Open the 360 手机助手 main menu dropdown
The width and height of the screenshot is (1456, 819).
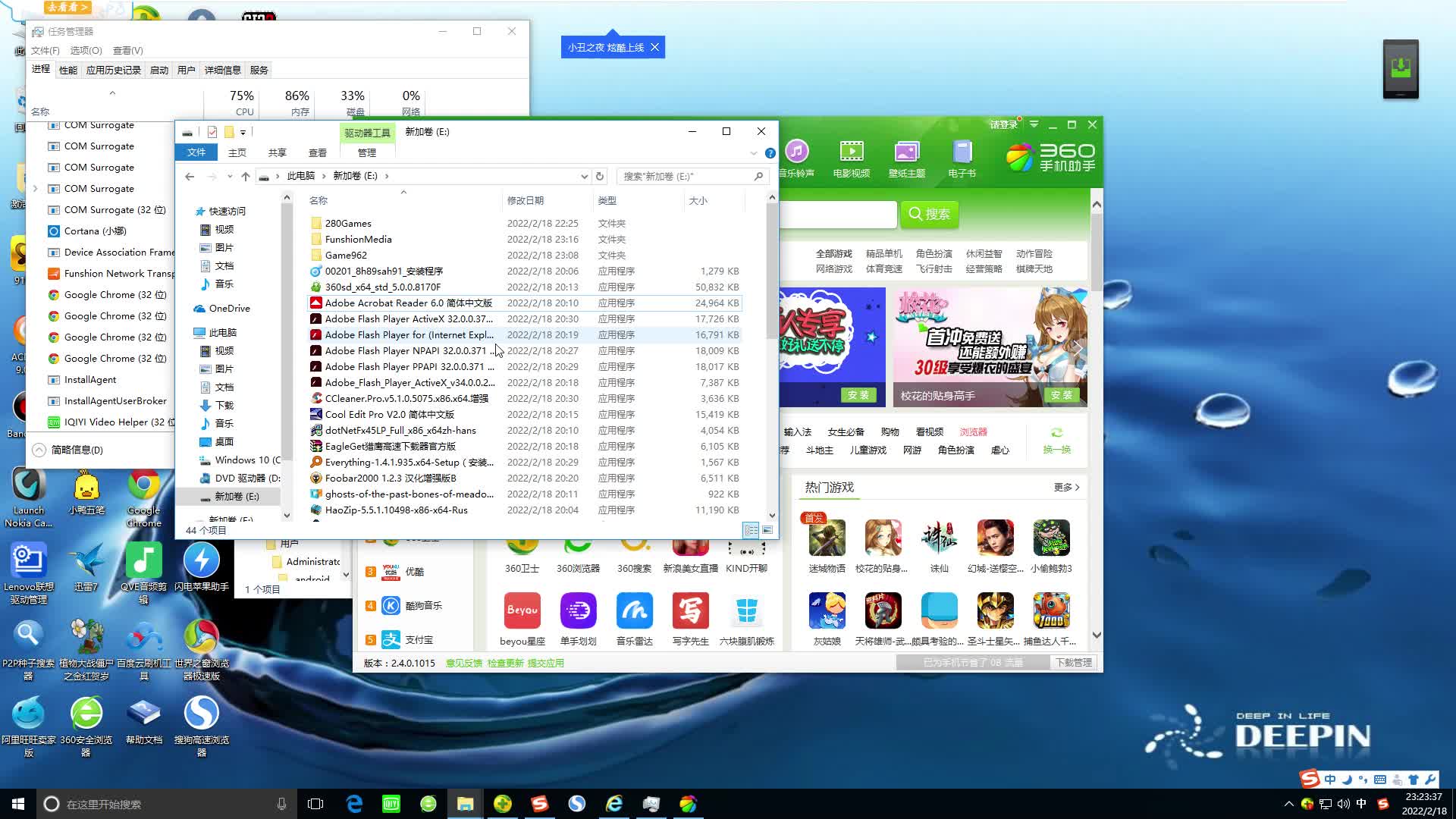point(1034,124)
